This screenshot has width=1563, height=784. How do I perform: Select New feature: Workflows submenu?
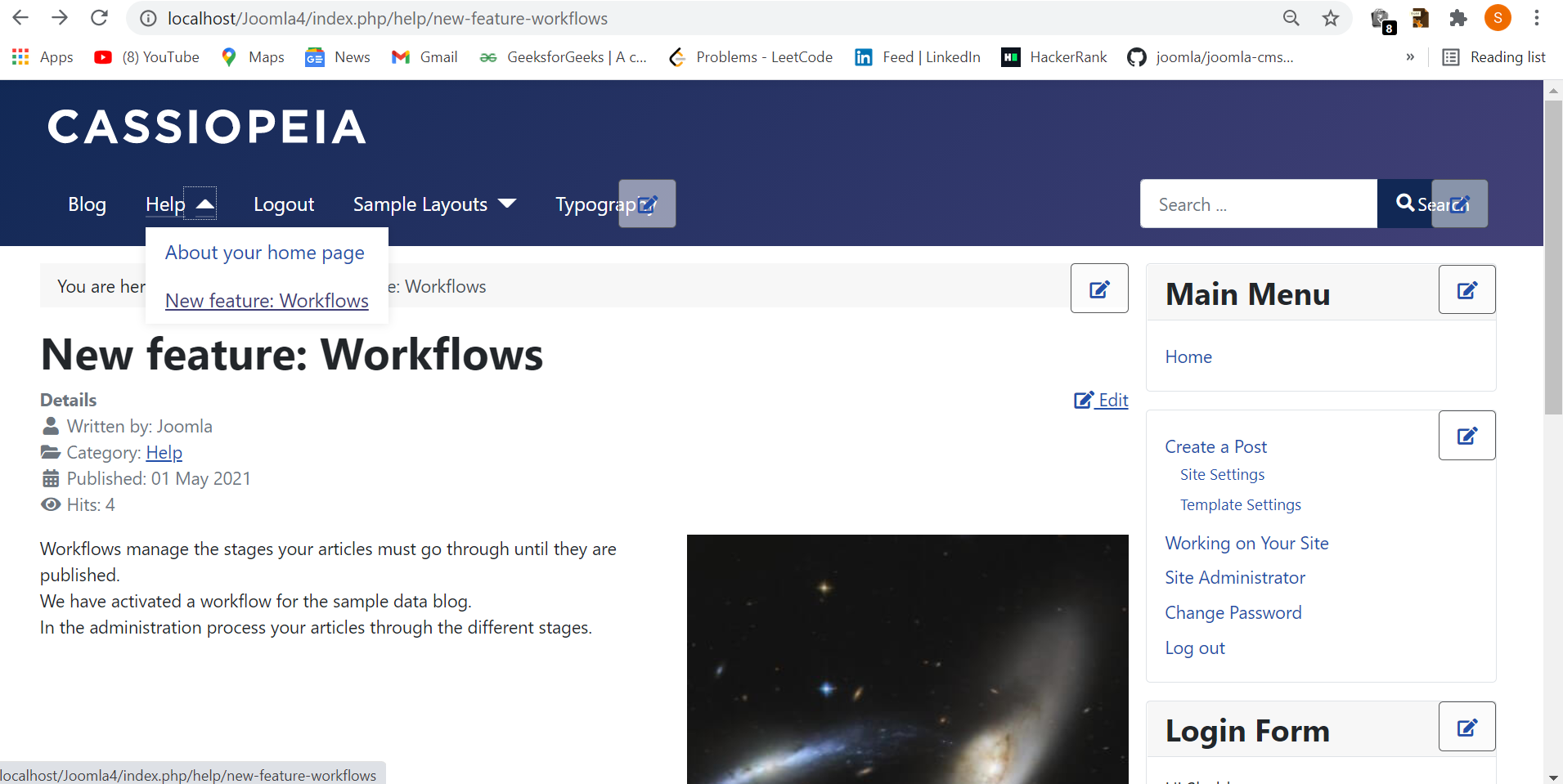pos(267,301)
